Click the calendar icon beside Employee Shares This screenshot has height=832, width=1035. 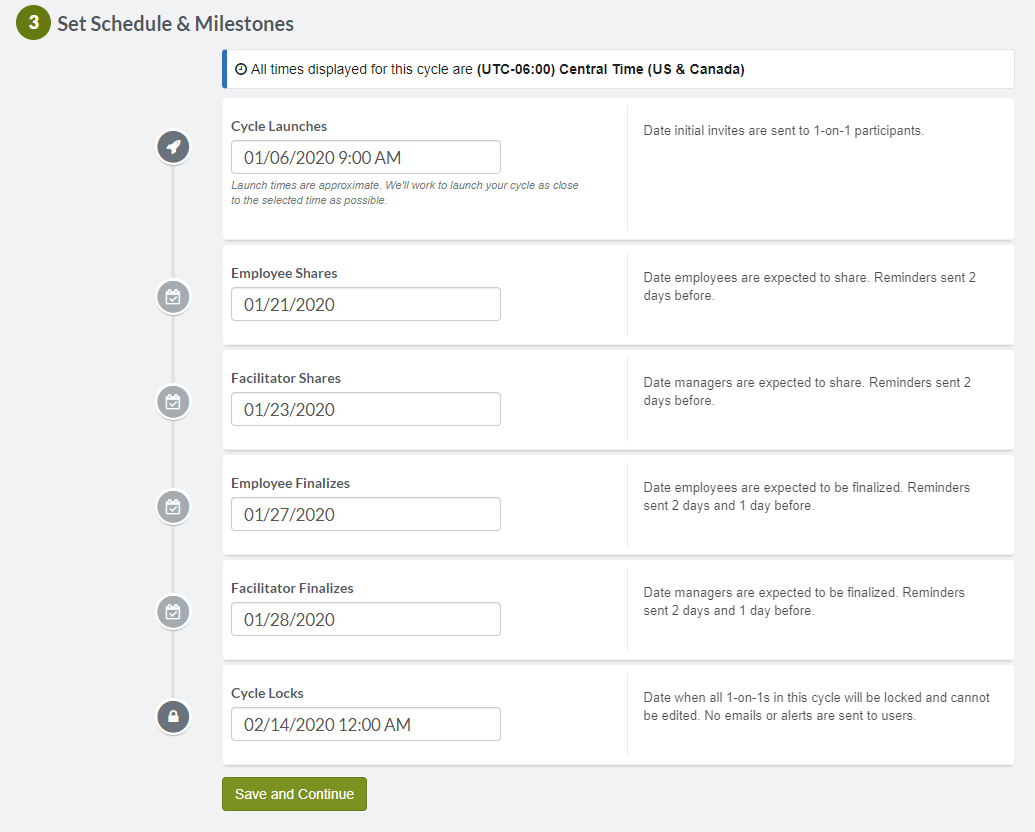tap(173, 297)
